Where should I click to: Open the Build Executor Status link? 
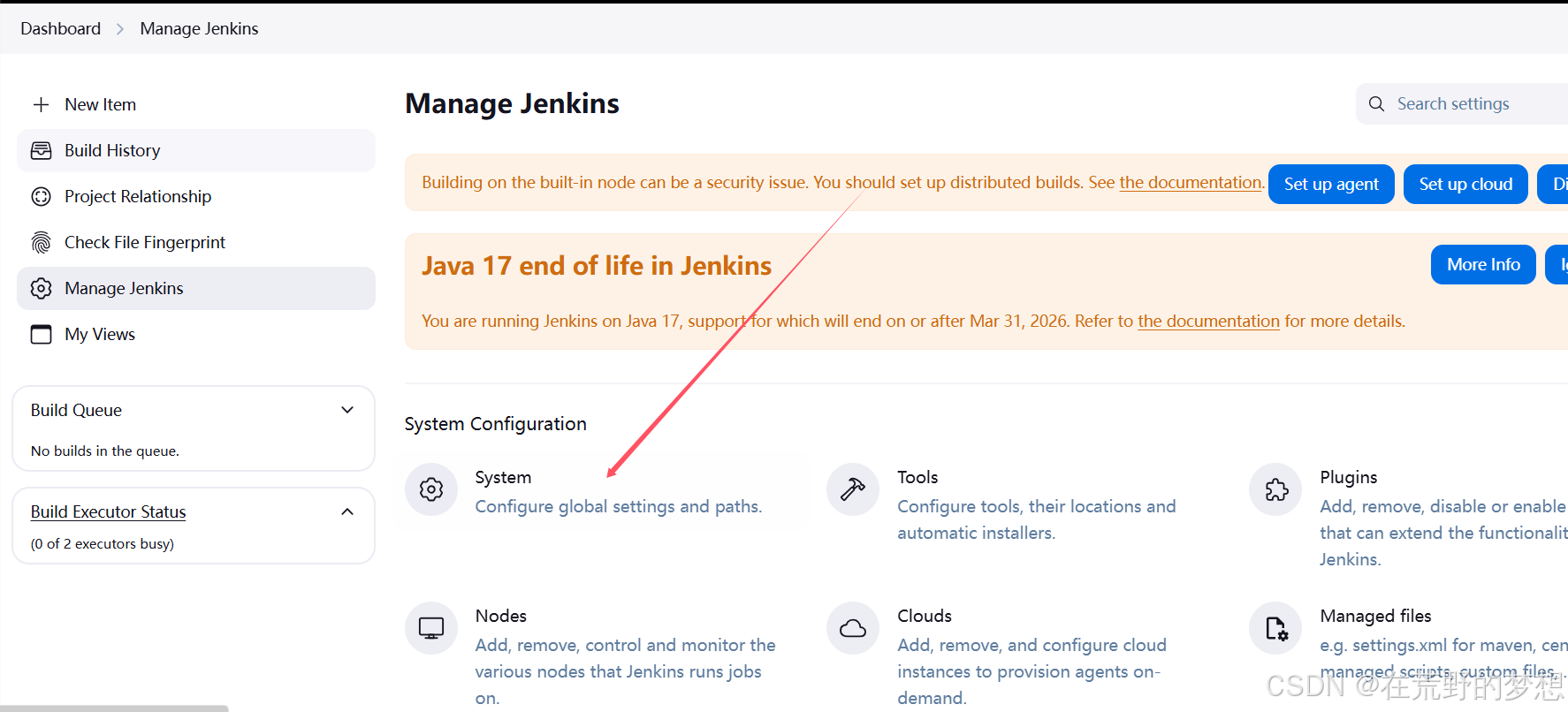pos(108,511)
